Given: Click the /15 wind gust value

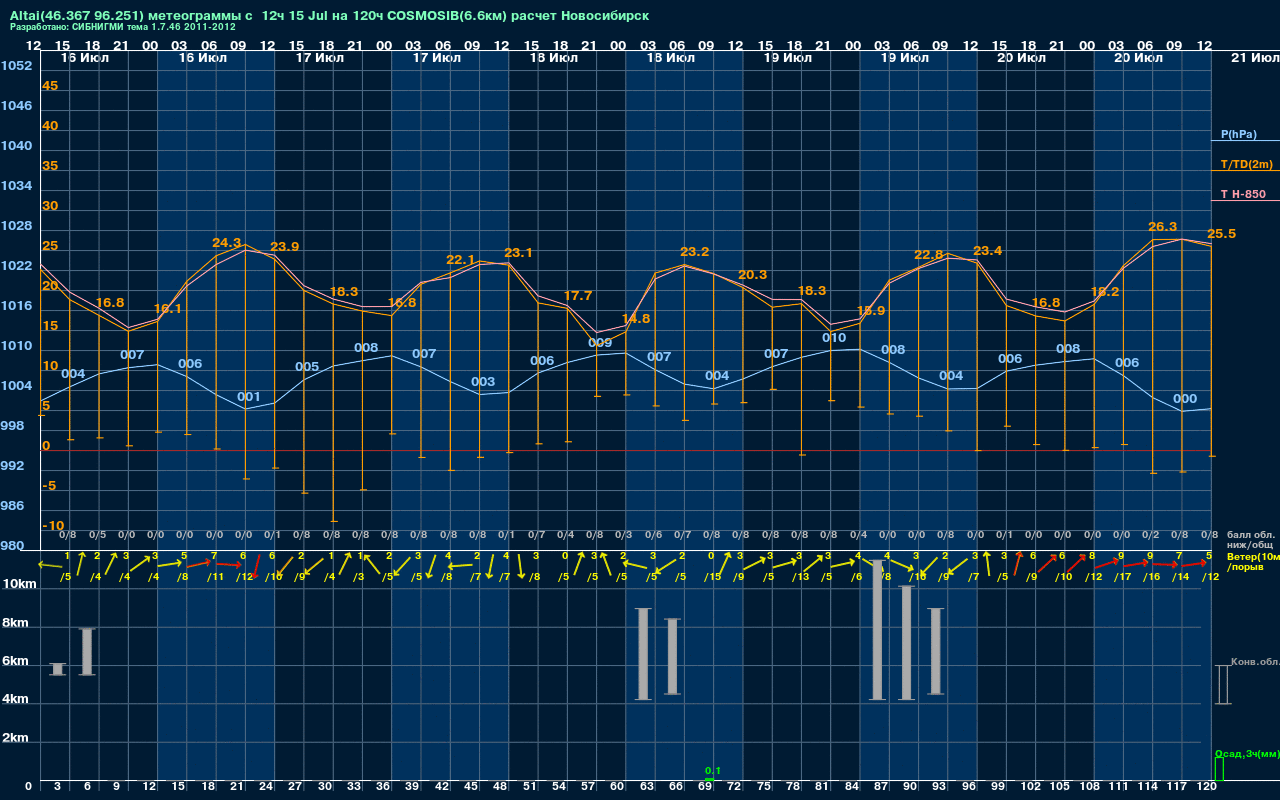Looking at the screenshot, I should coord(712,577).
